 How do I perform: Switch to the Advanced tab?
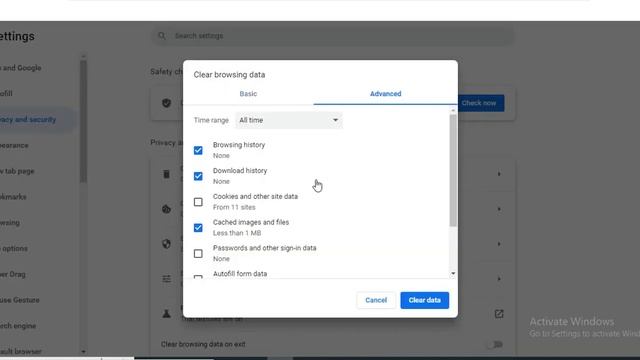tap(385, 94)
